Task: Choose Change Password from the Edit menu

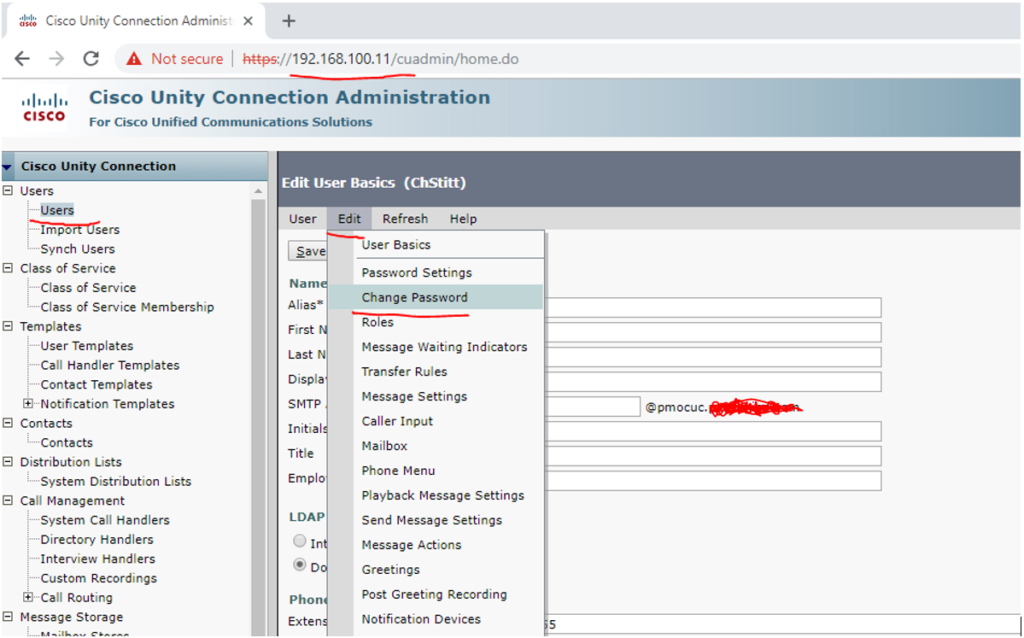Action: [x=417, y=297]
